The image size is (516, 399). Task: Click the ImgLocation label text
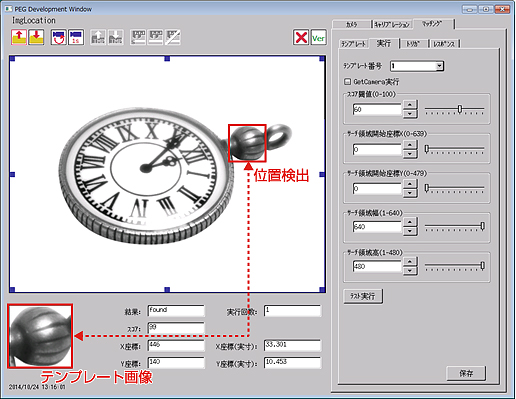click(x=34, y=20)
